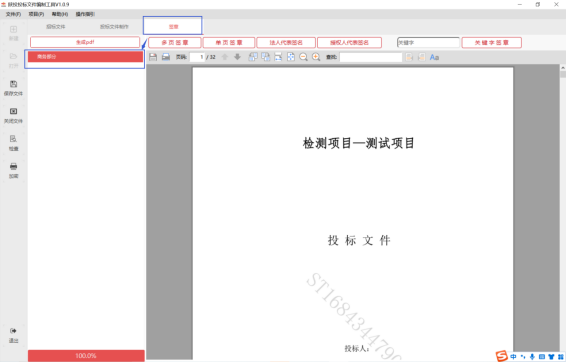
Task: Zoom out the PDF with minus magnifier
Action: (303, 57)
